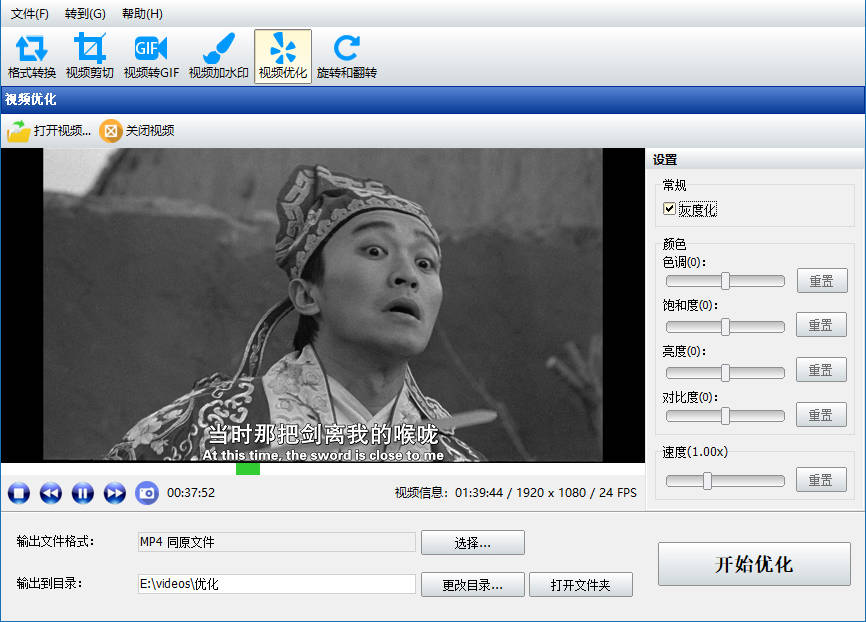Uncheck the 灰度化 grayscale checkbox
The width and height of the screenshot is (866, 622).
tap(670, 209)
